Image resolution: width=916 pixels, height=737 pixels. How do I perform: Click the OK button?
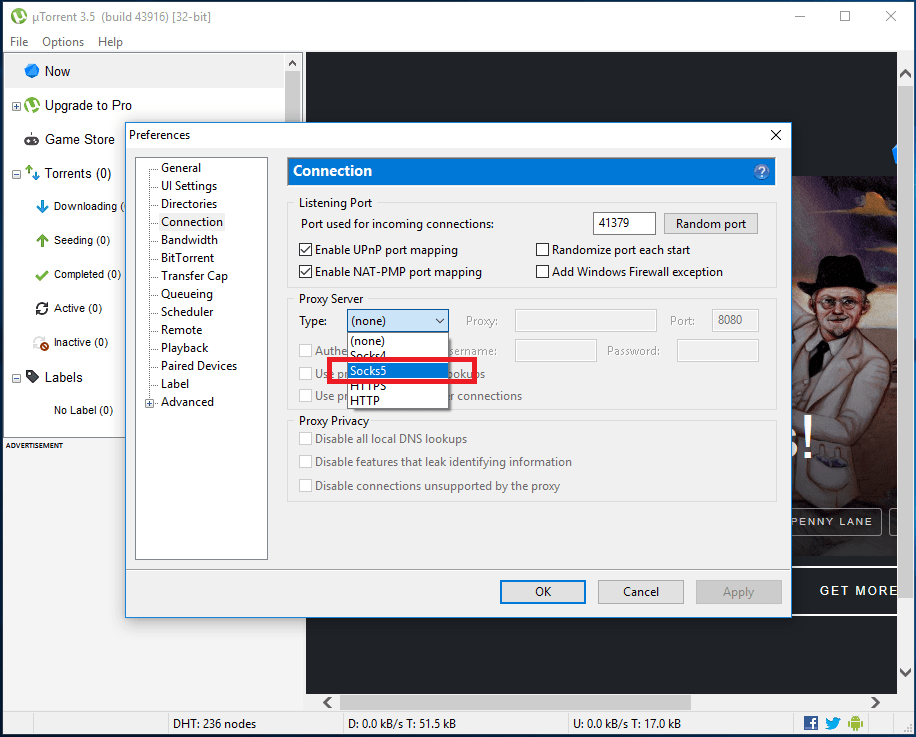(543, 592)
